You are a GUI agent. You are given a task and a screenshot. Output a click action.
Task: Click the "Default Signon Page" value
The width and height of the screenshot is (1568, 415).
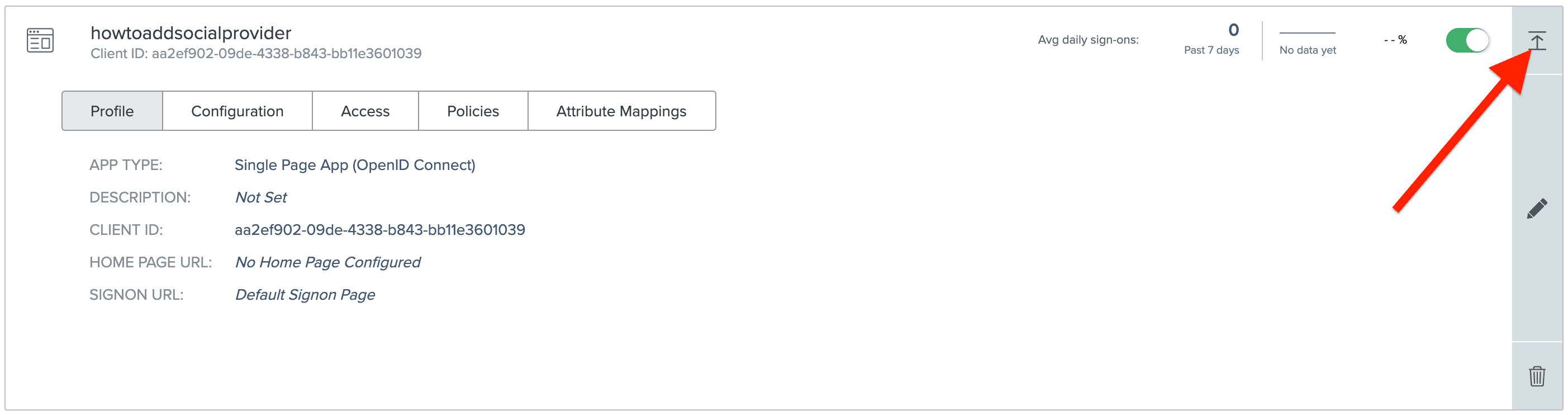click(x=305, y=295)
